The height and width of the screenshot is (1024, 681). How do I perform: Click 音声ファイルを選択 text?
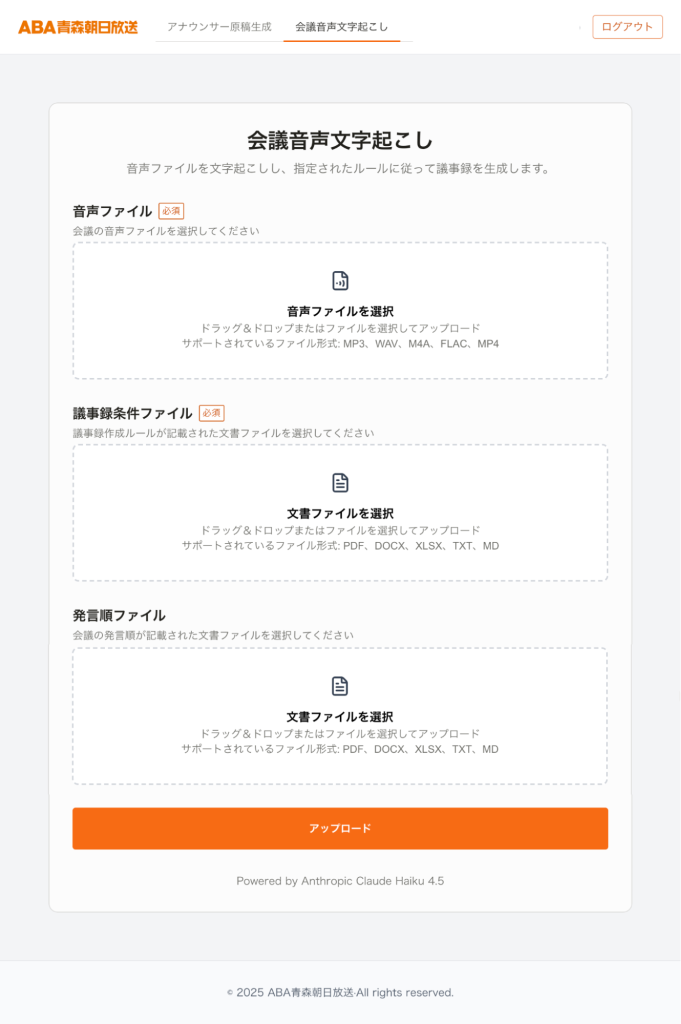point(340,311)
